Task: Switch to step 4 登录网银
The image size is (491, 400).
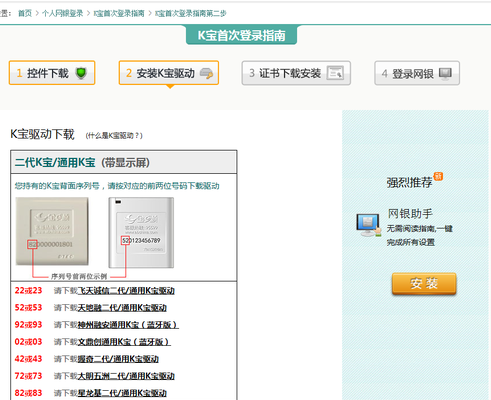Action: (417, 73)
